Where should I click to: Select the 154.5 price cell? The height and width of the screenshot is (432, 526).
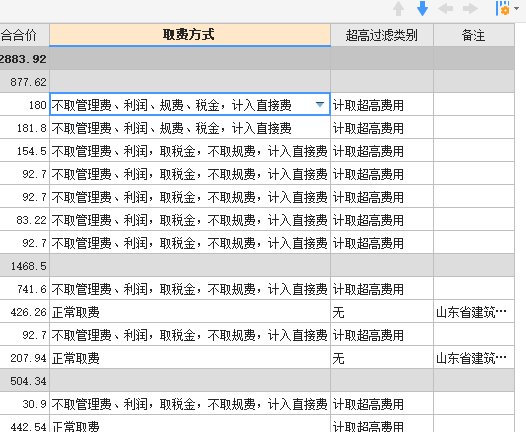coord(24,151)
